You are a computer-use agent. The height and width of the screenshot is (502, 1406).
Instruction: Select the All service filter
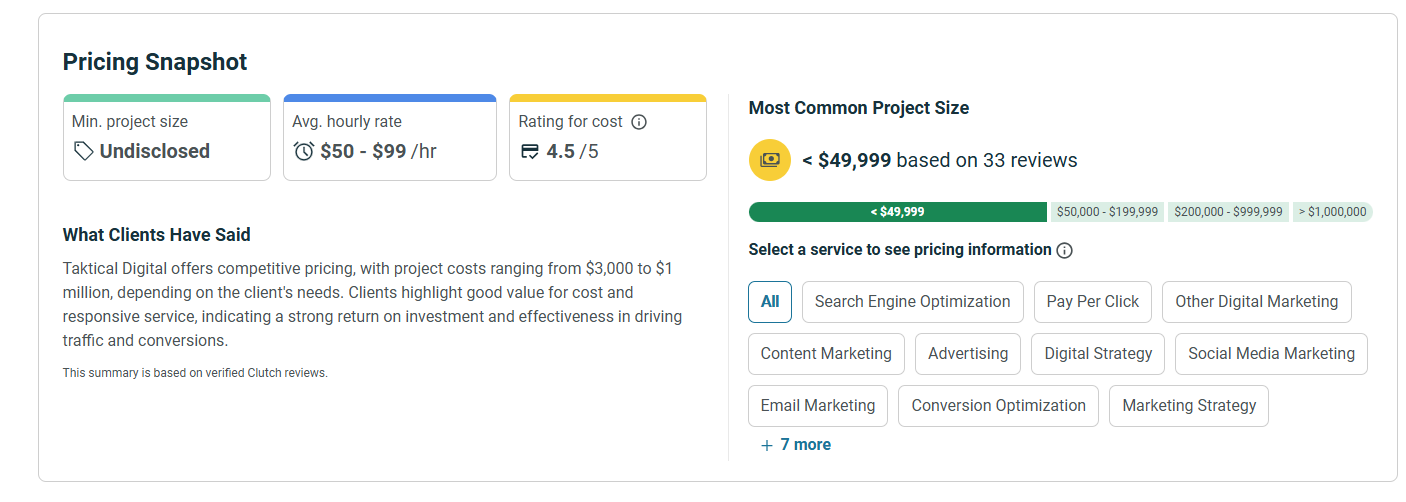(x=770, y=302)
